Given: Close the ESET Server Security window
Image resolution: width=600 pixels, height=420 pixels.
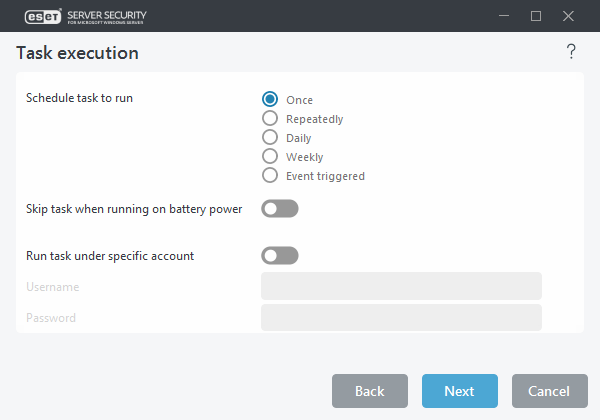Looking at the screenshot, I should [569, 16].
